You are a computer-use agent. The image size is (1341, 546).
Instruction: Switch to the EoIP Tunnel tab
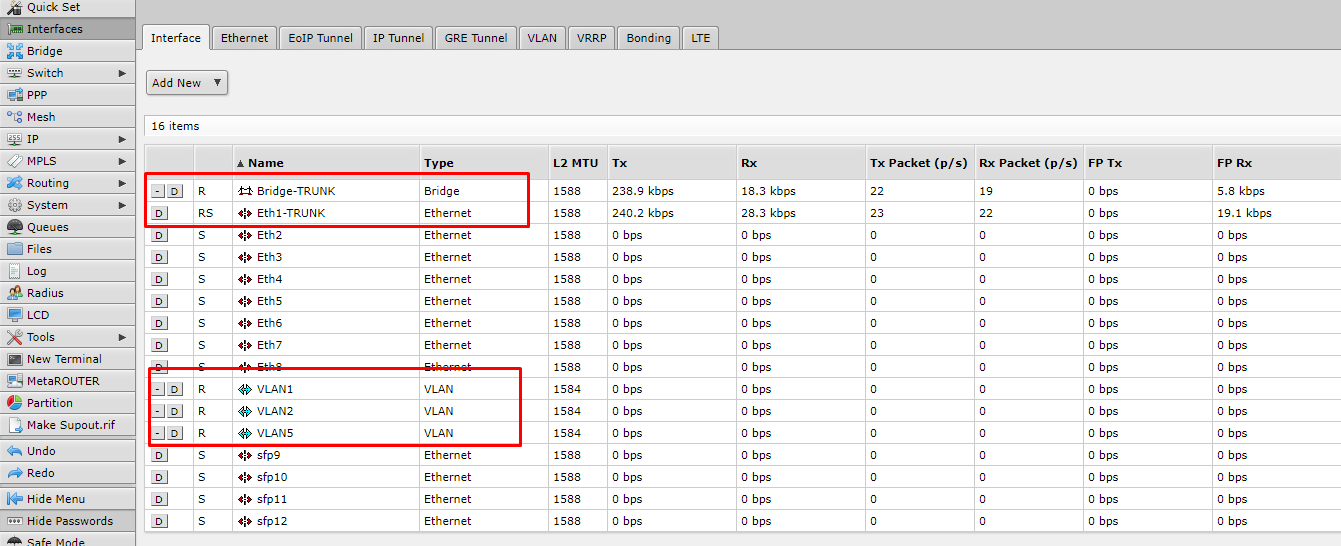[x=321, y=38]
